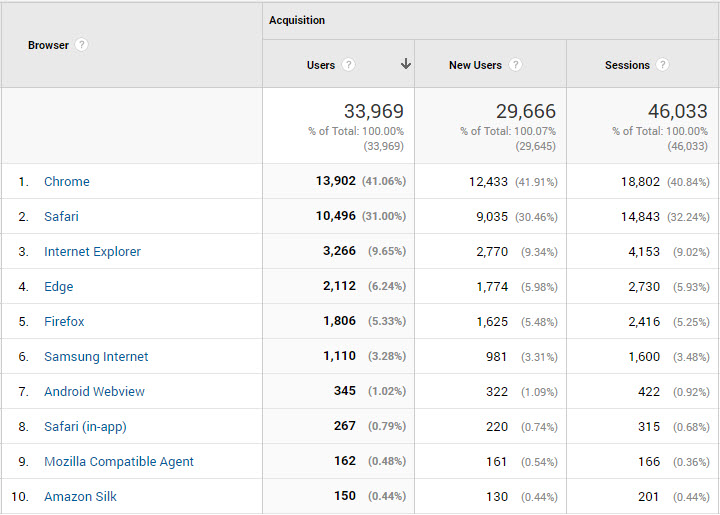Select Chrome new users value 12,433
Screen dimensions: 720x515
pos(488,182)
